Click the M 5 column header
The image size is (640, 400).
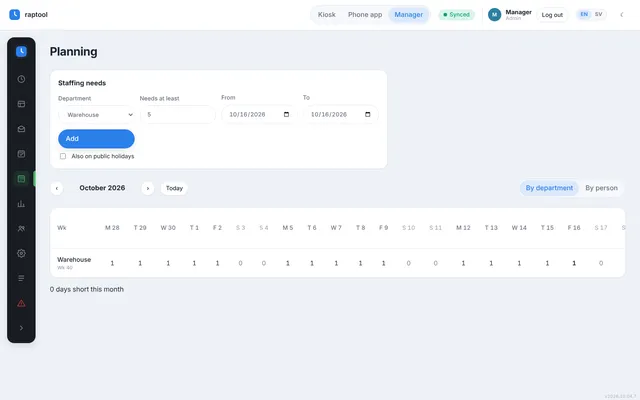pos(288,228)
